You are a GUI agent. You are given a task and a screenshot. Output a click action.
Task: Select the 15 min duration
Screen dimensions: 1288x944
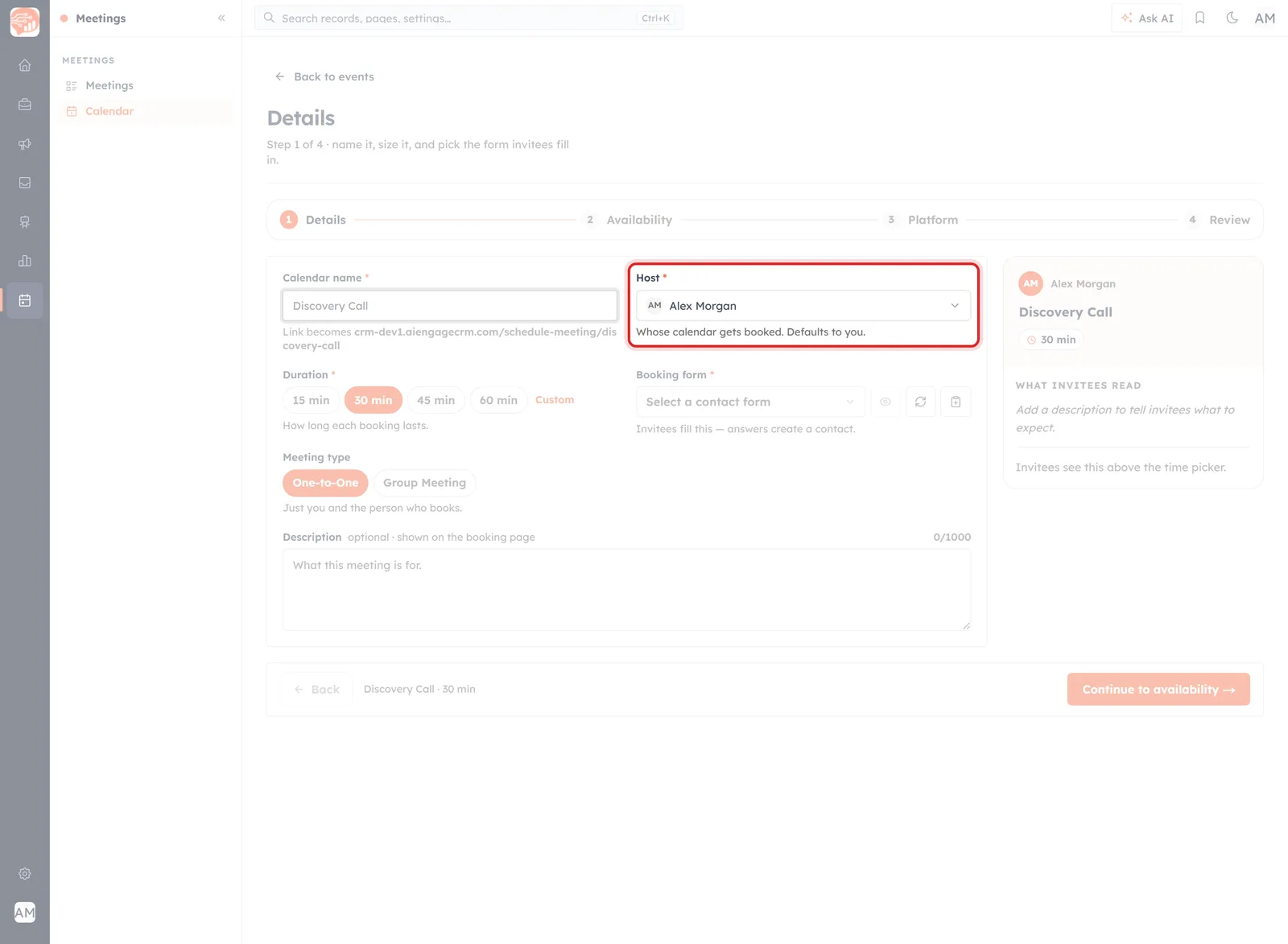[x=311, y=400]
